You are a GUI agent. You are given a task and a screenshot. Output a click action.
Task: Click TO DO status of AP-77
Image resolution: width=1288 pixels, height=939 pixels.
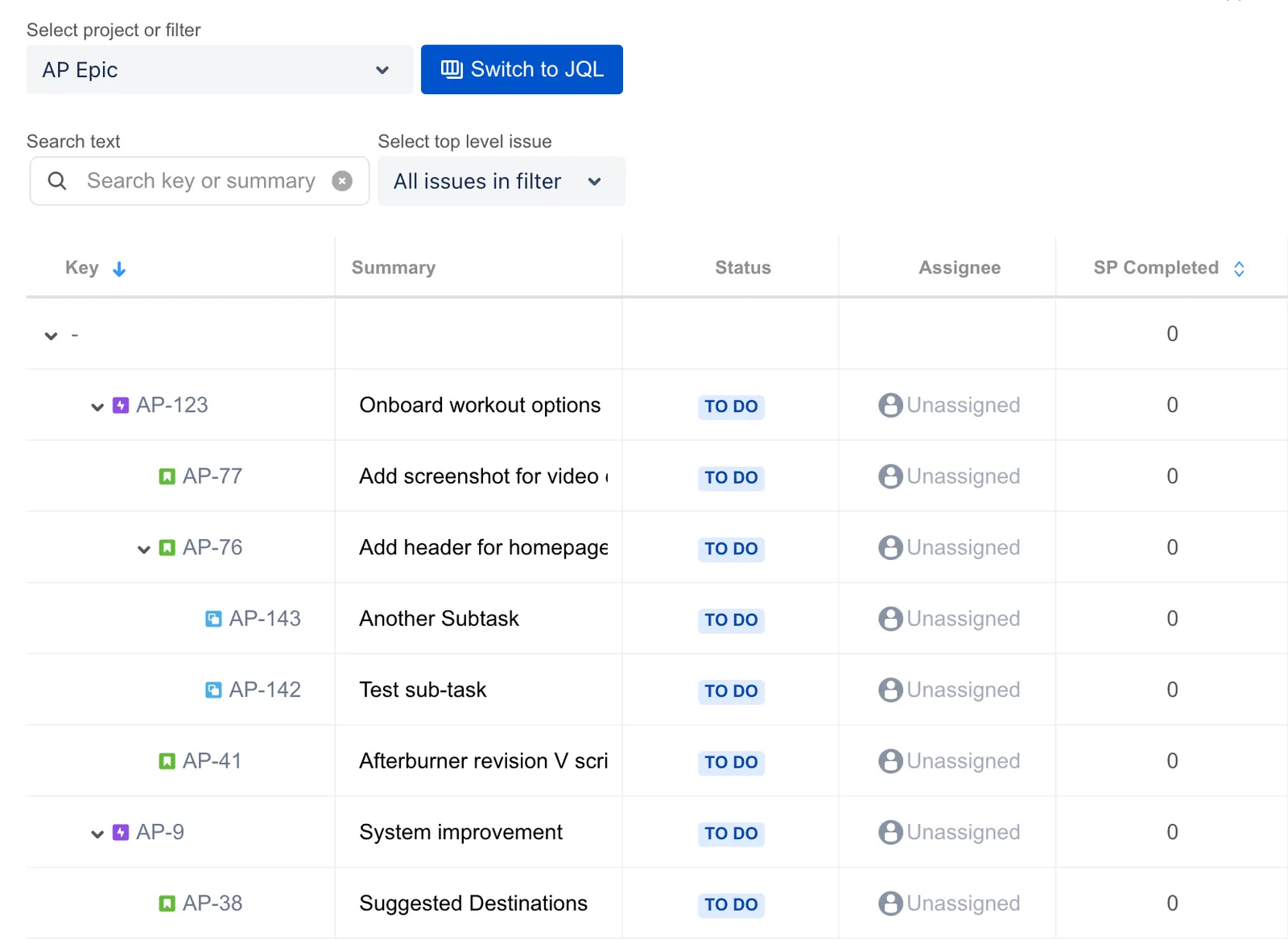(x=731, y=477)
